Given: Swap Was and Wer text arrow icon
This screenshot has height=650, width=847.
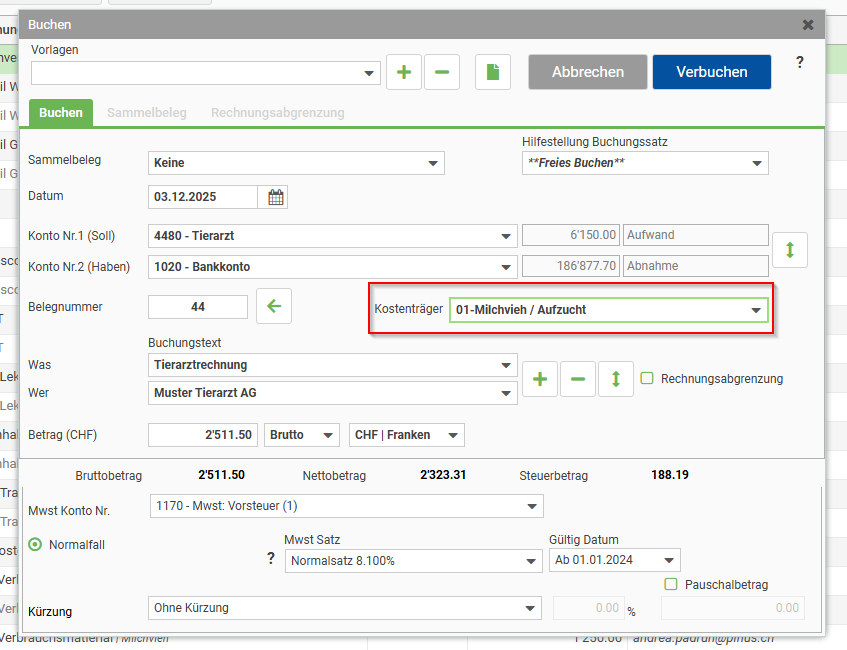Looking at the screenshot, I should [616, 379].
